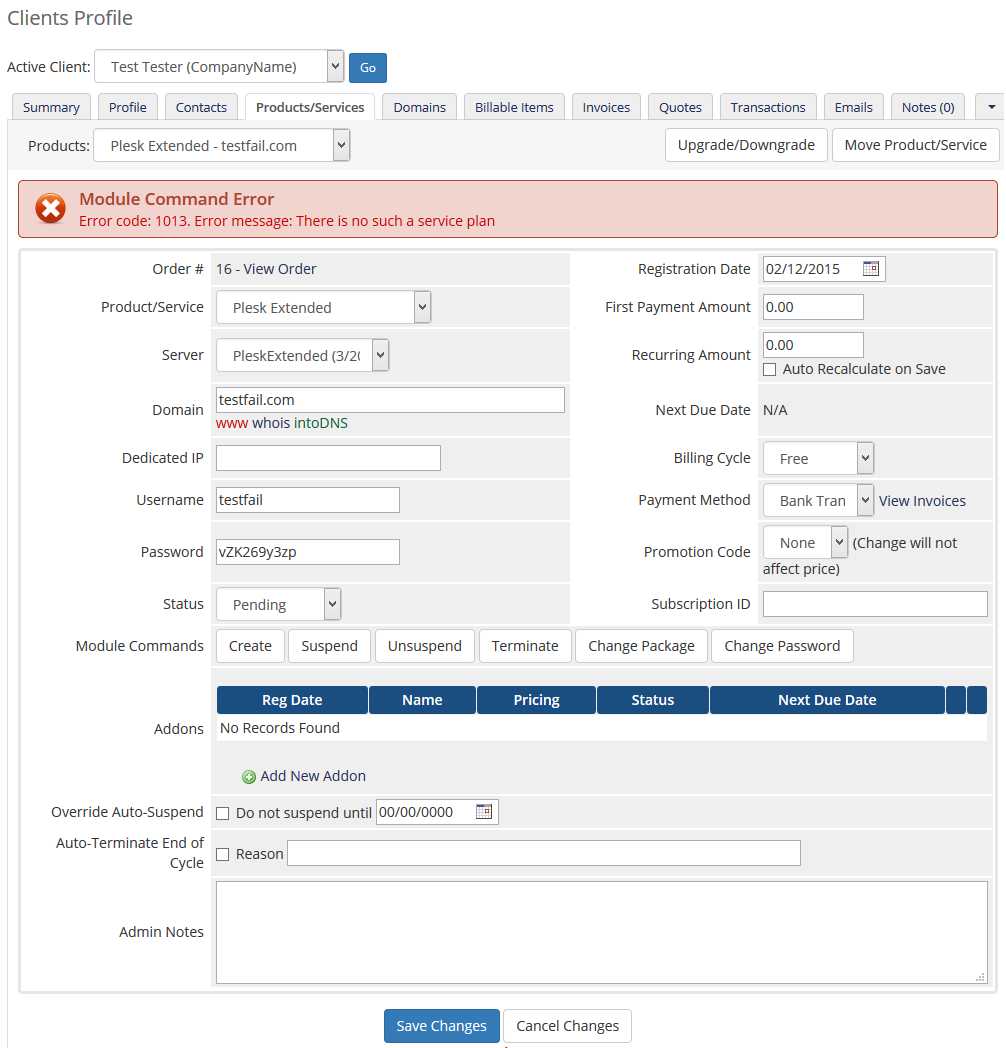Image resolution: width=1006 pixels, height=1048 pixels.
Task: Focus the Username field
Action: click(x=307, y=500)
